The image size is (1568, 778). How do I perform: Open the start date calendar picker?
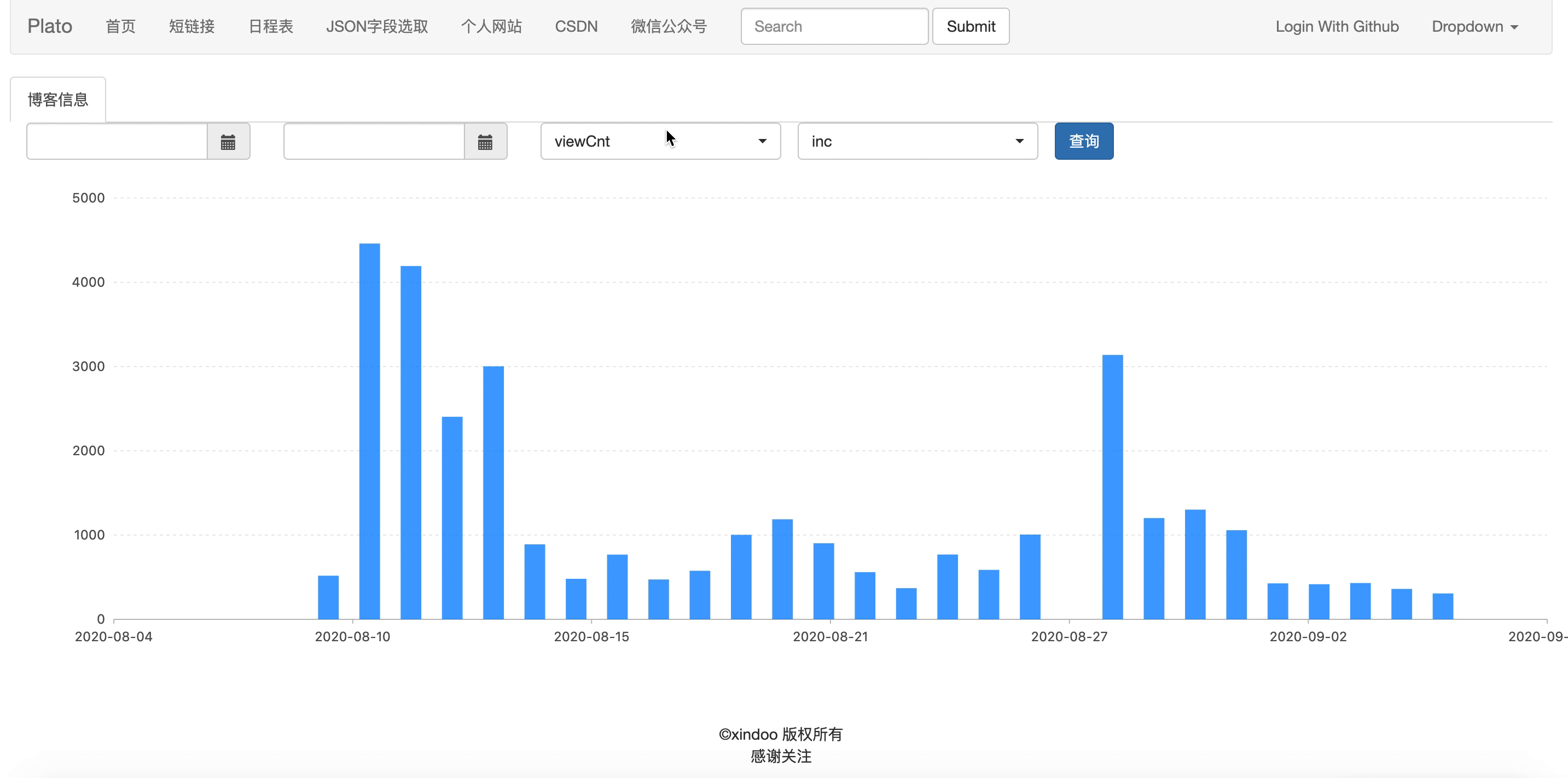click(x=228, y=142)
